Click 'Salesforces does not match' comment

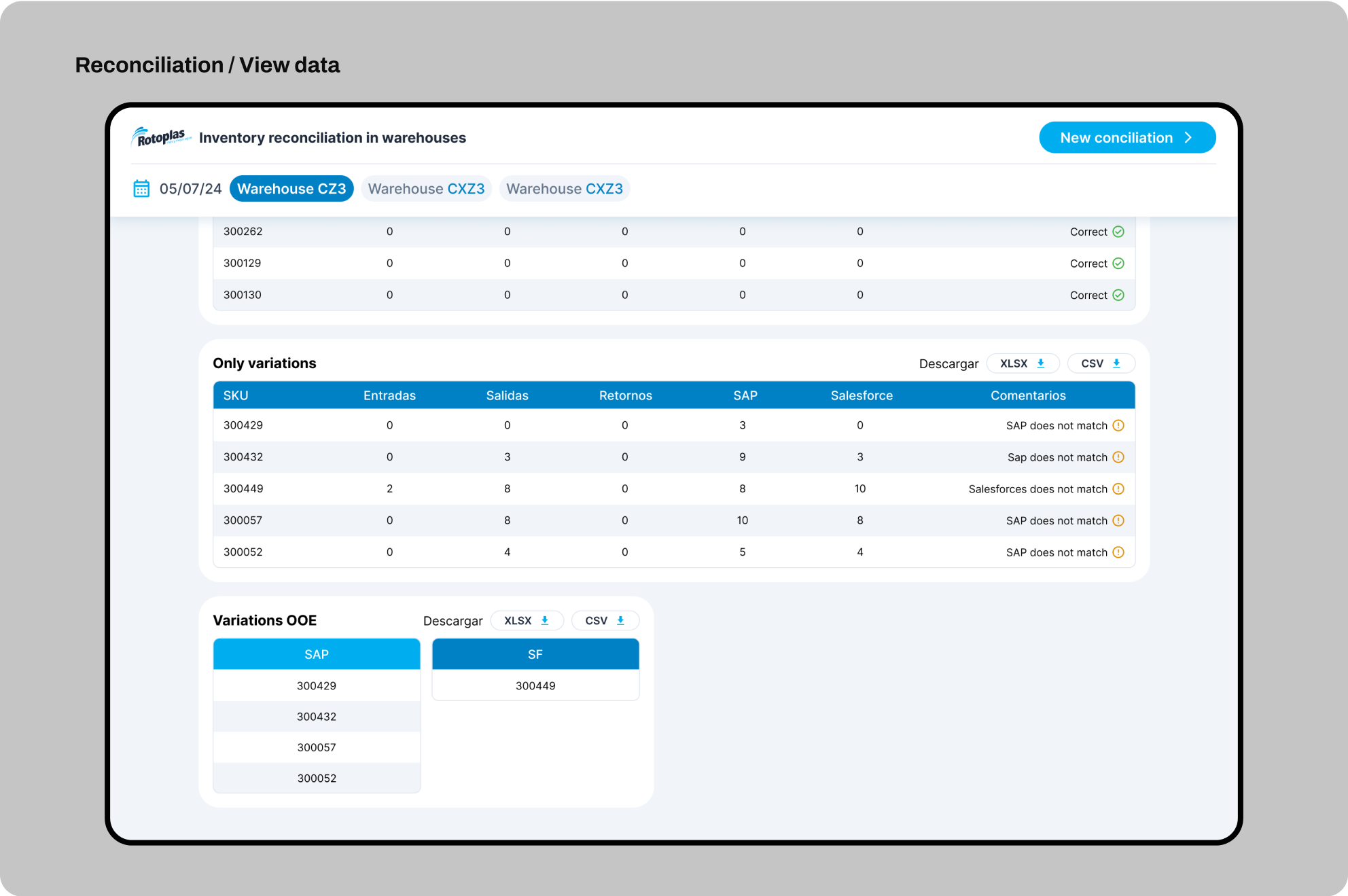click(x=1037, y=489)
